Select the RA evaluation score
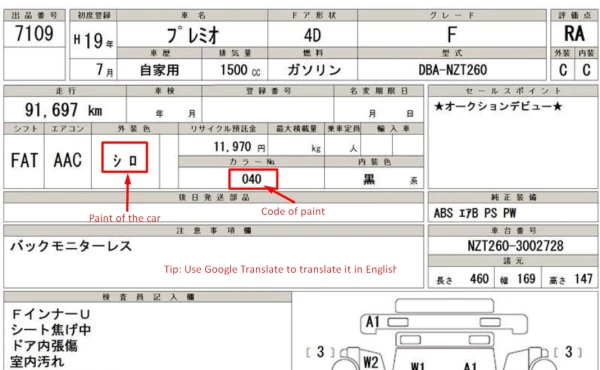Viewport: 600px width, 370px height. tap(574, 34)
